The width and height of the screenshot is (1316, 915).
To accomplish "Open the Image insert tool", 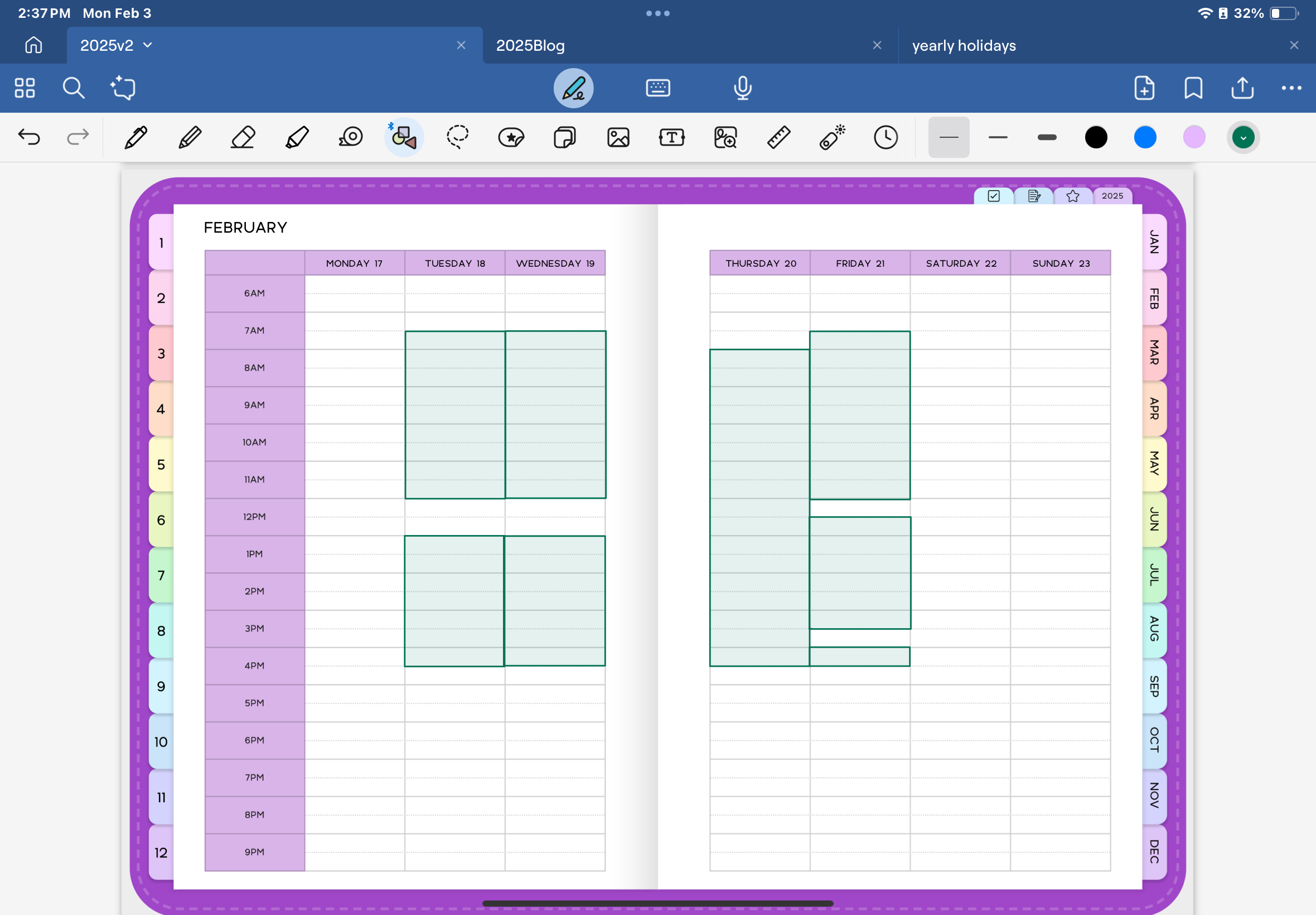I will click(x=618, y=138).
